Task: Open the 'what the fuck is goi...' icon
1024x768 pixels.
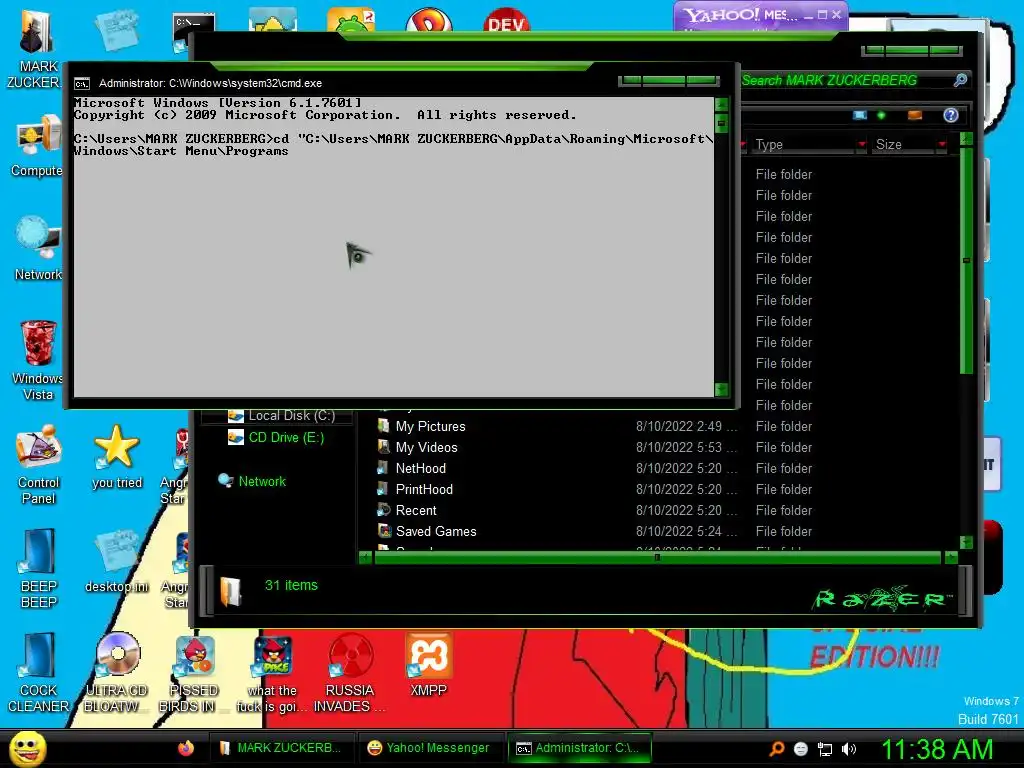Action: (x=272, y=673)
